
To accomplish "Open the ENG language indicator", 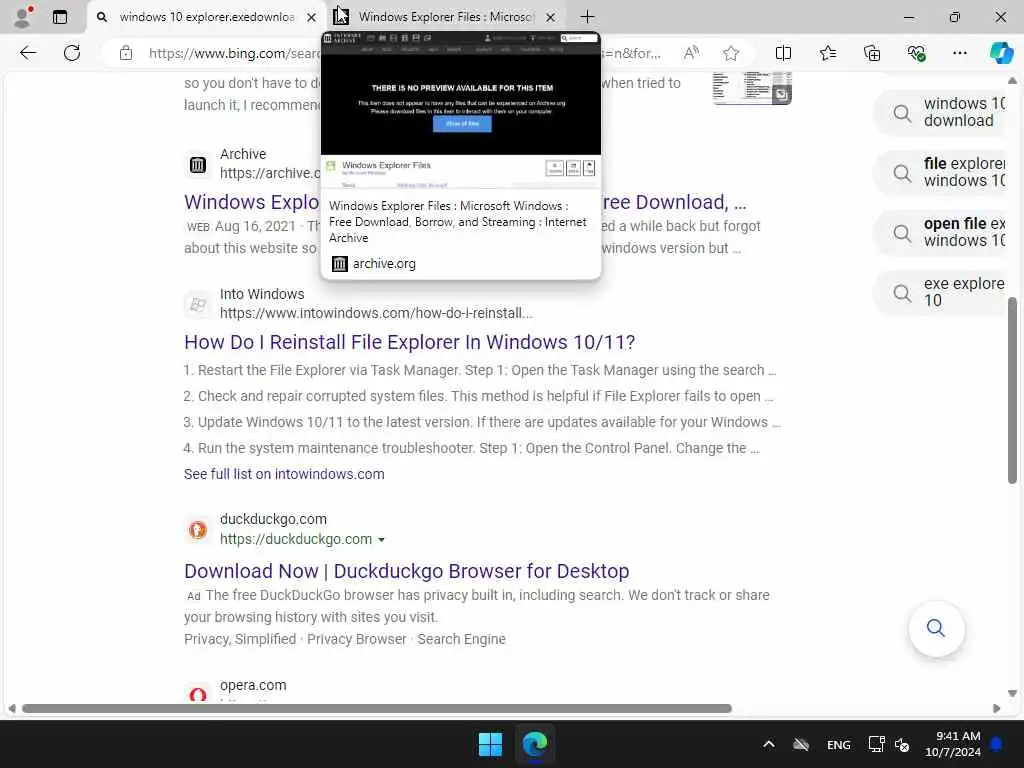I will click(x=839, y=744).
